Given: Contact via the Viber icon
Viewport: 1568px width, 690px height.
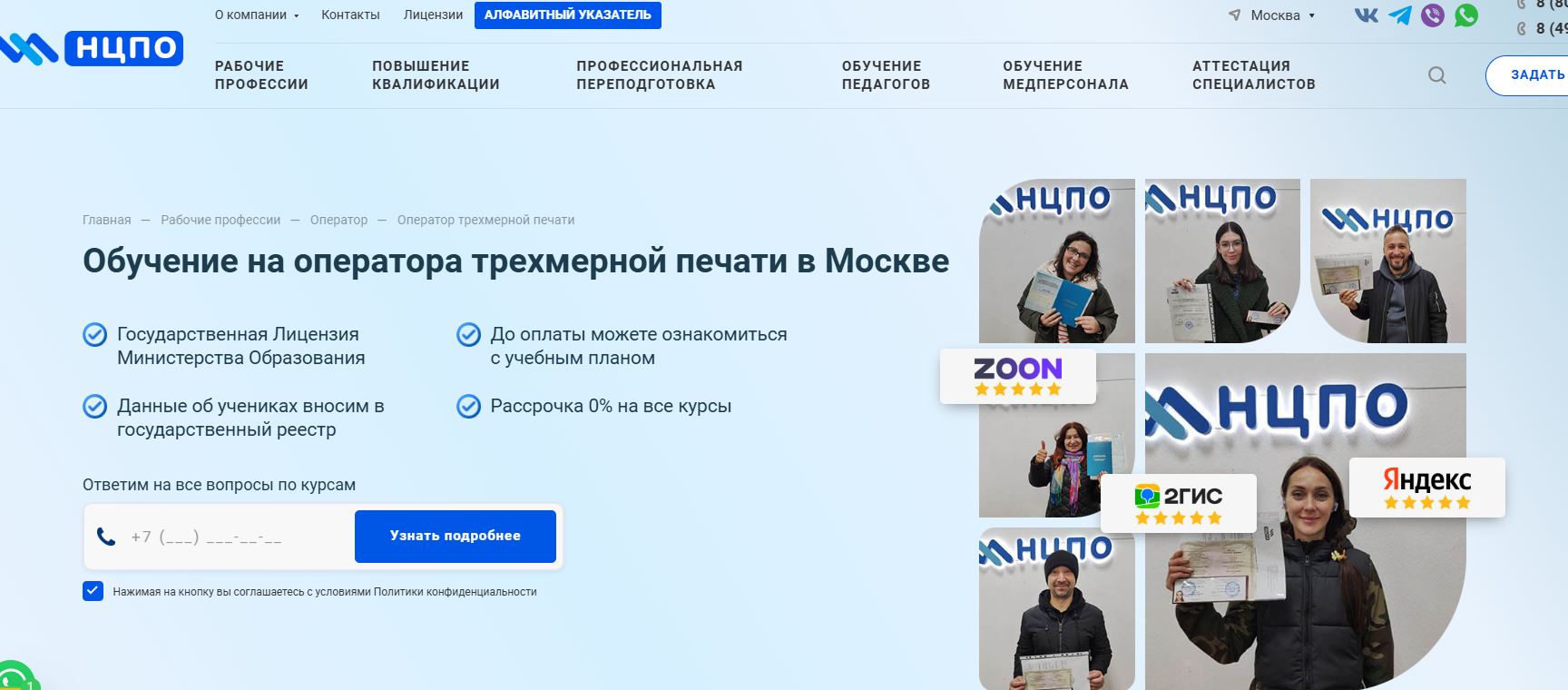Looking at the screenshot, I should [1433, 15].
